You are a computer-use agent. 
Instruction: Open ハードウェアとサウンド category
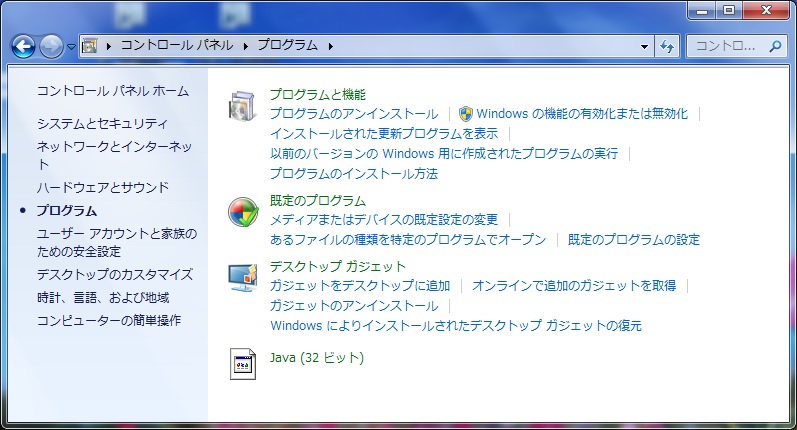click(103, 188)
